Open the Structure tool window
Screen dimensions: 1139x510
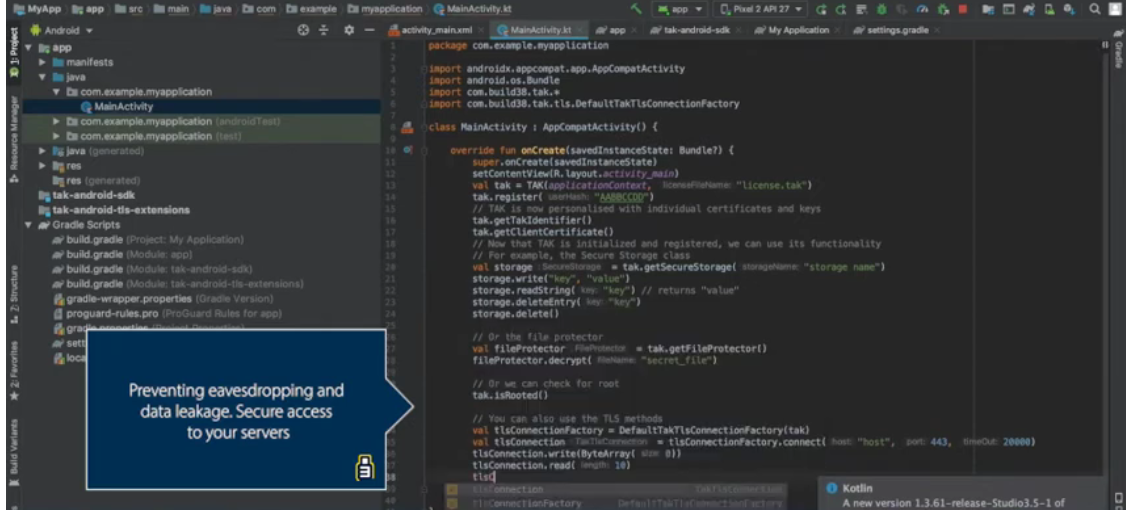(x=13, y=294)
